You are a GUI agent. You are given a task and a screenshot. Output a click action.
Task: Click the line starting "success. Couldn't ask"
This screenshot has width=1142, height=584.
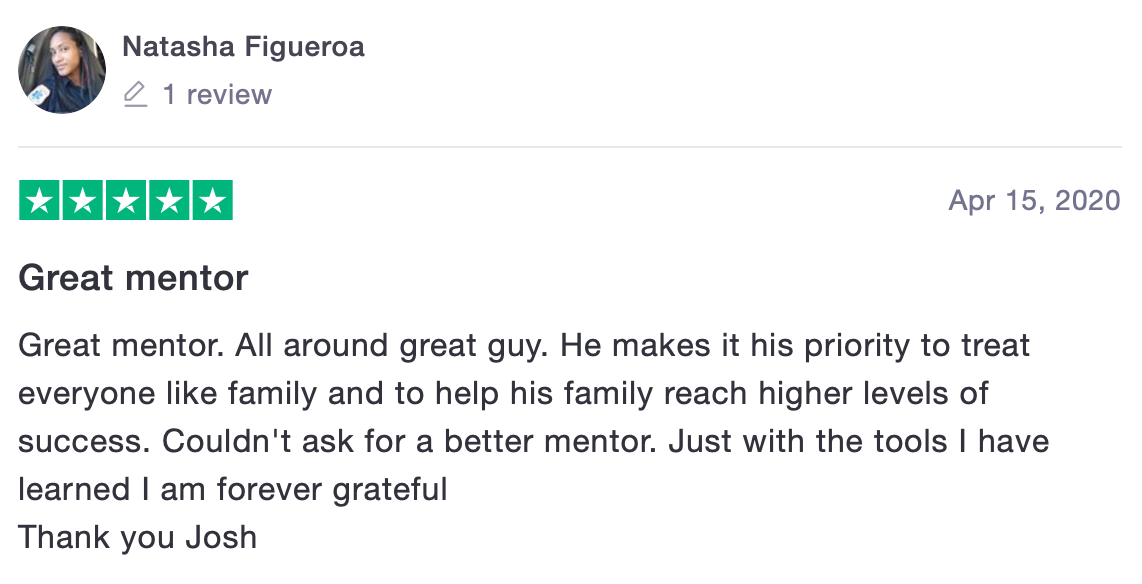(533, 441)
